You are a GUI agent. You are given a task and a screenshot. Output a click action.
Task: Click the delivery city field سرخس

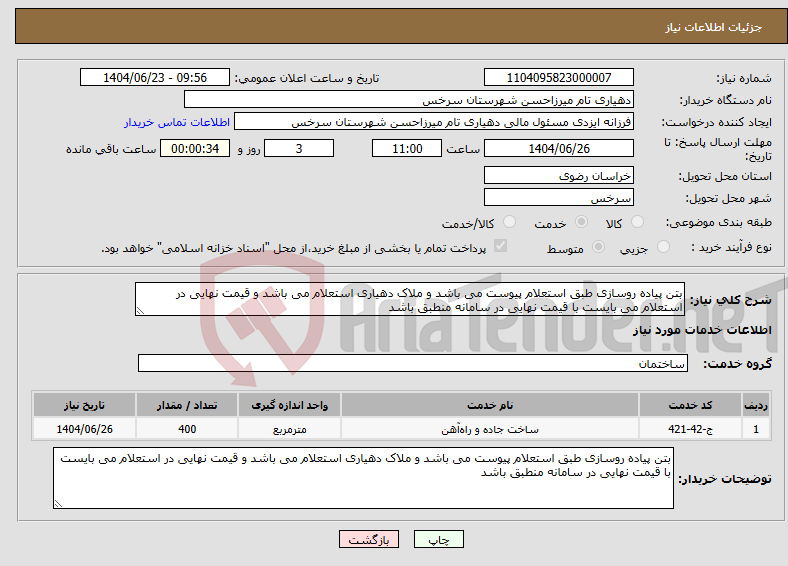tap(558, 197)
